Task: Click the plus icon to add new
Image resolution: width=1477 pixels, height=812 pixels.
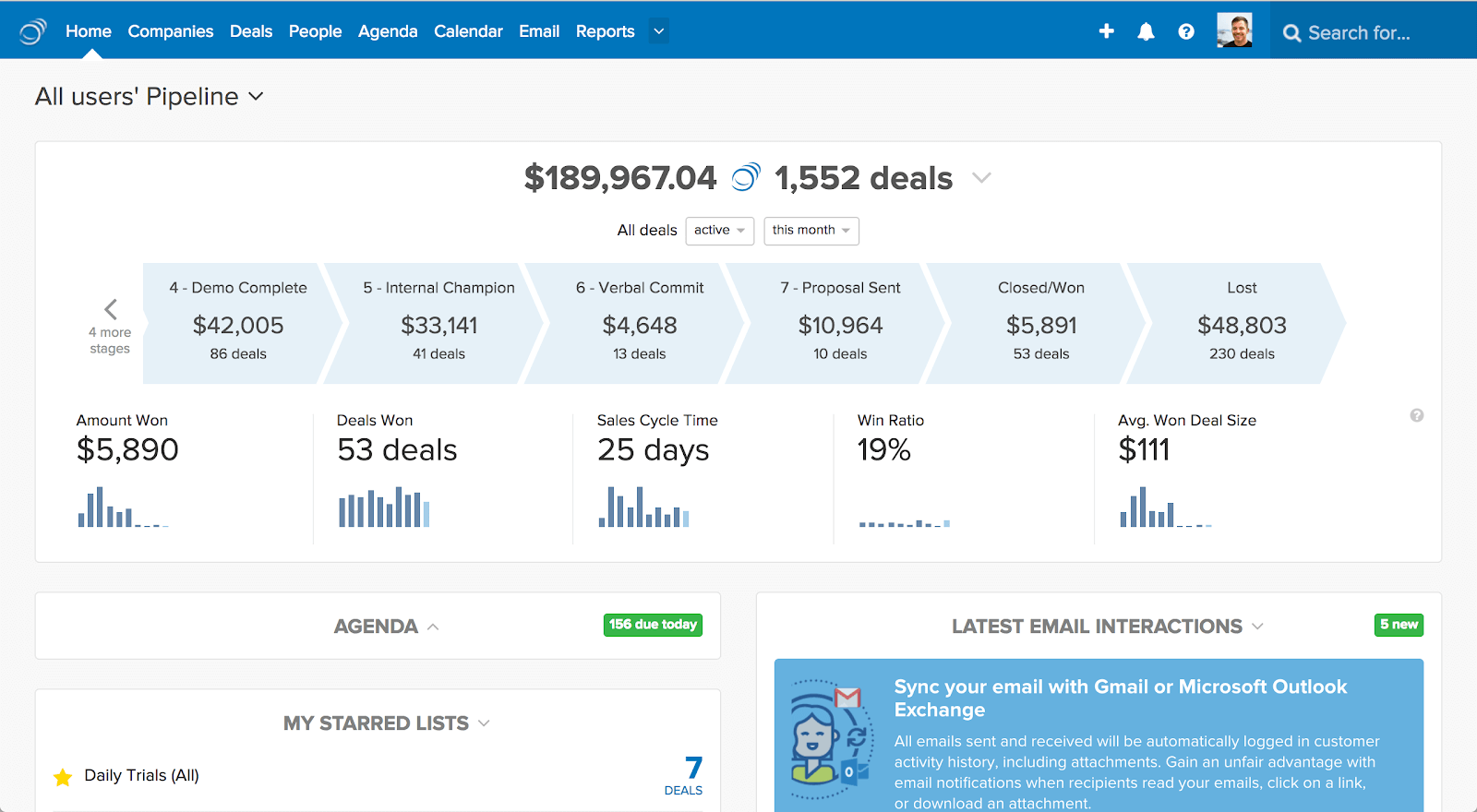Action: 1106,31
